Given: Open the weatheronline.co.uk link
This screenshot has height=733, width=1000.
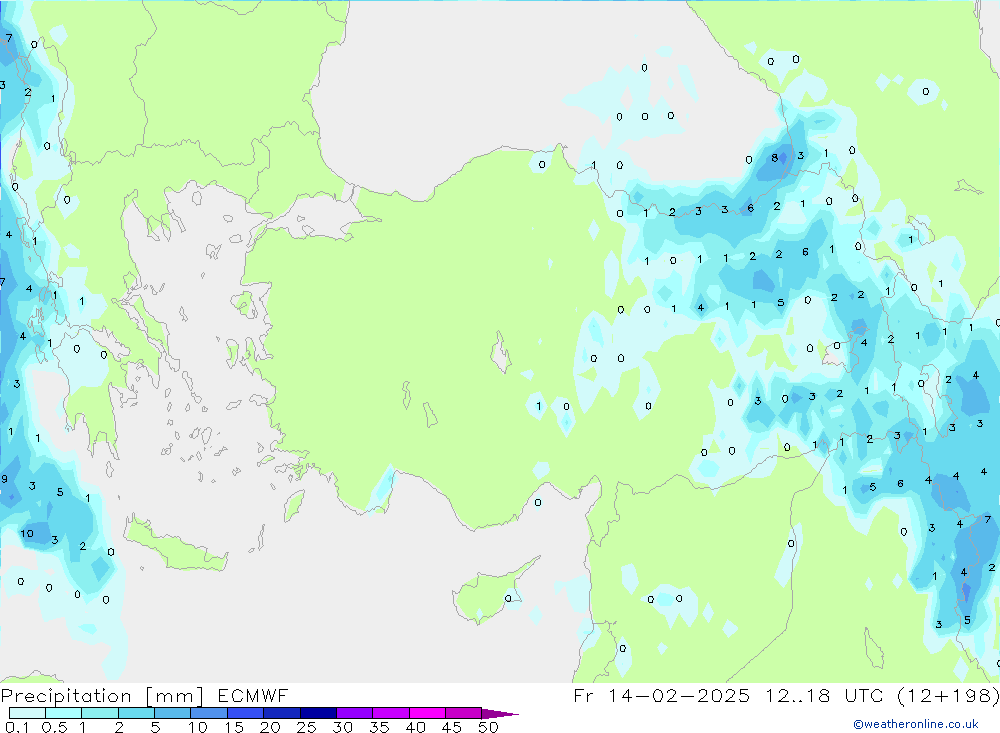Looking at the screenshot, I should pyautogui.click(x=916, y=724).
